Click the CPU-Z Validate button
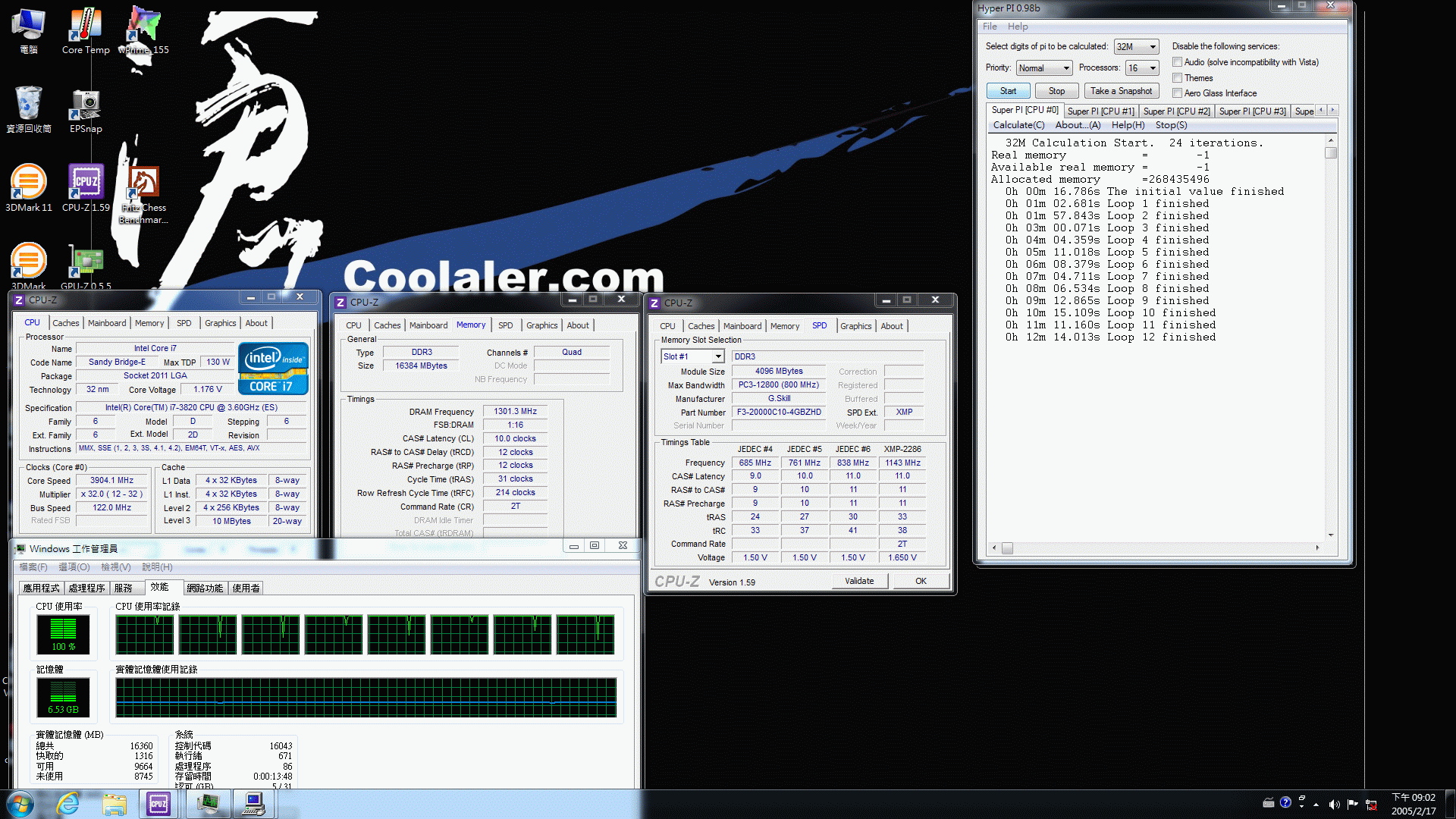This screenshot has width=1456, height=819. (859, 582)
